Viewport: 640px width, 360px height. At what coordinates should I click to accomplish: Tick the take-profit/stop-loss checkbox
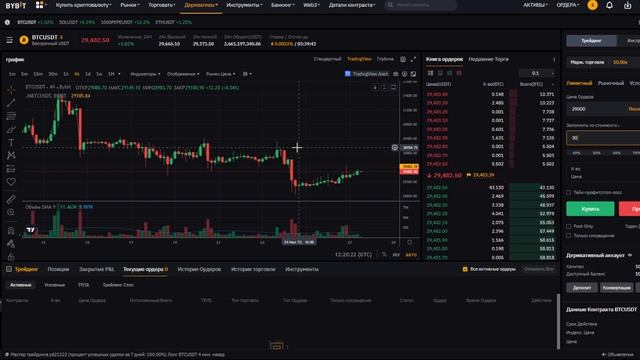pos(569,192)
